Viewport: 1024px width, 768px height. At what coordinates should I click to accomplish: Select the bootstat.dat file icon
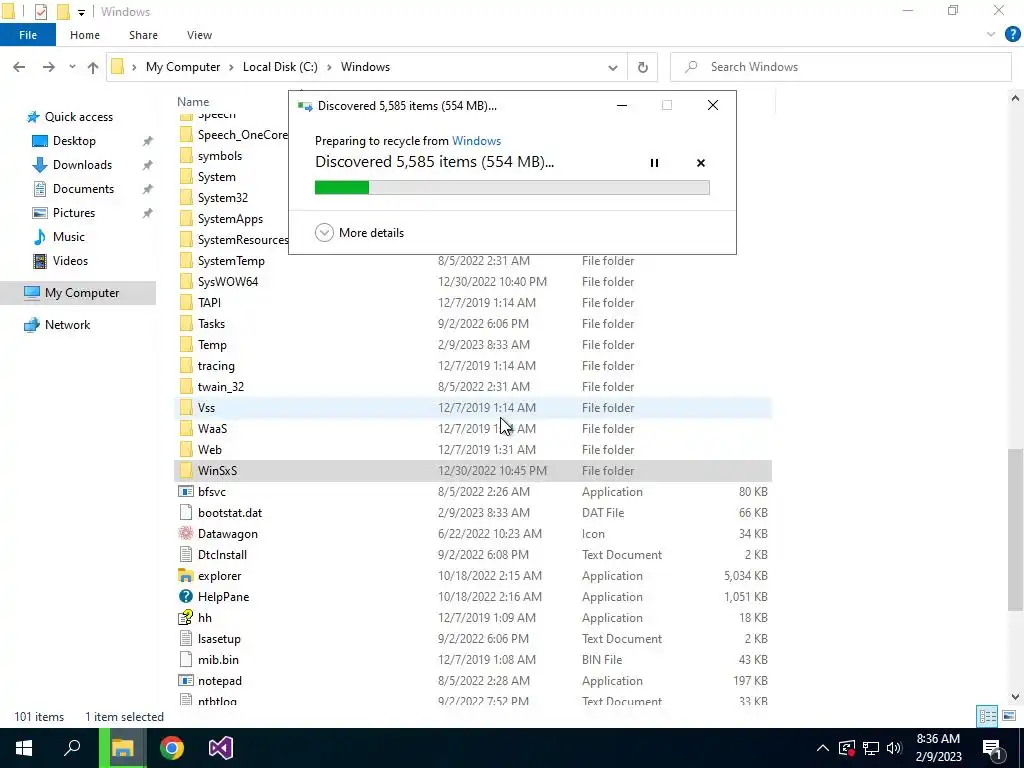[186, 513]
